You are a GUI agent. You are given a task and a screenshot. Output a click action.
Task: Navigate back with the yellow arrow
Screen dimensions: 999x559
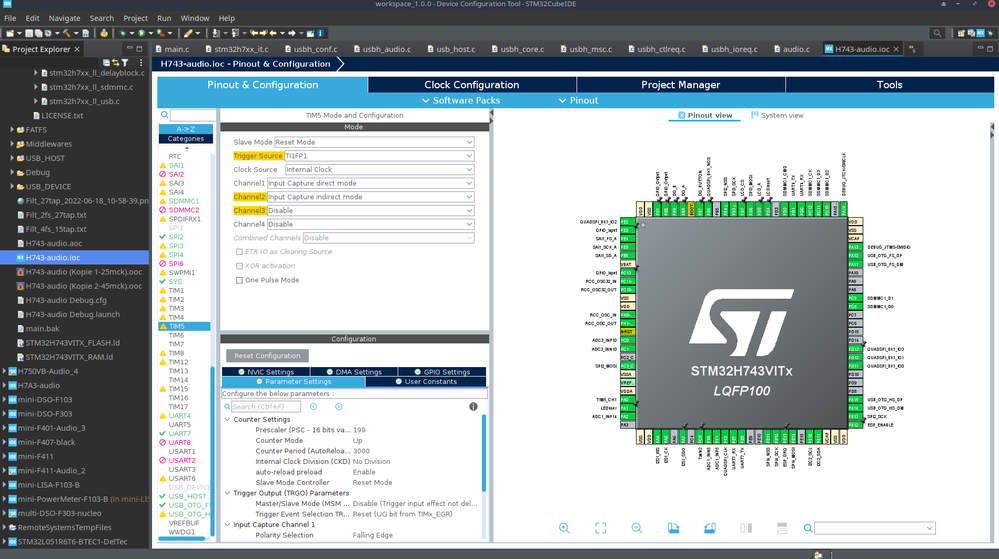point(273,33)
